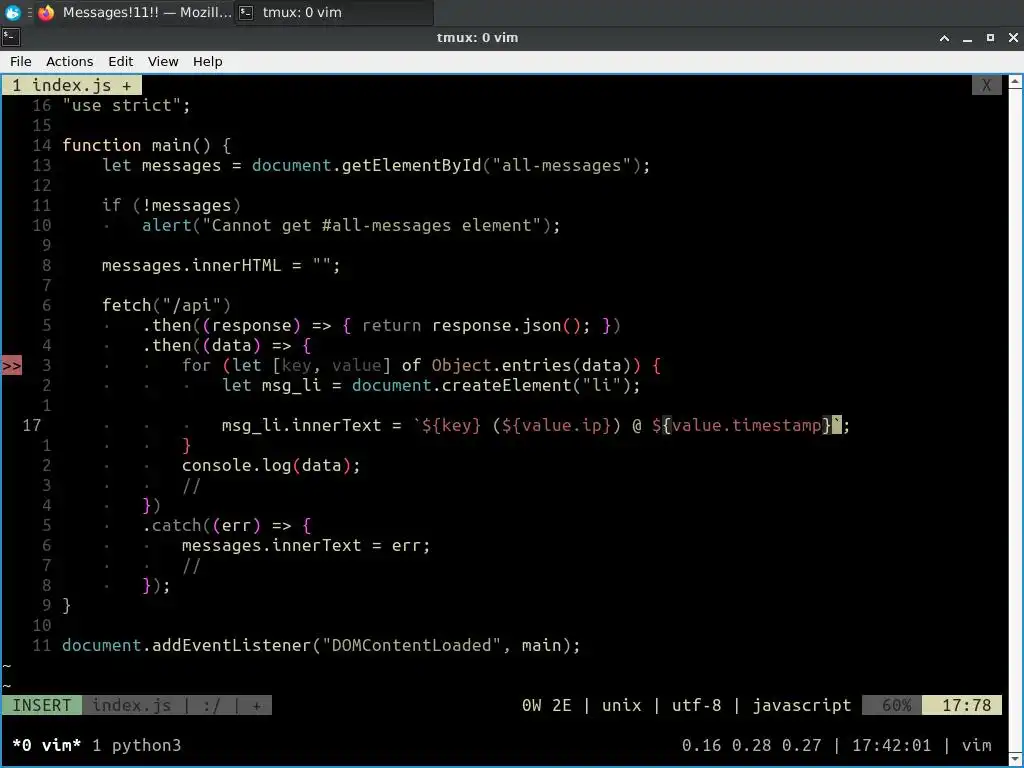This screenshot has width=1024, height=768.
Task: Select tmux window 1 python3
Action: (136, 745)
